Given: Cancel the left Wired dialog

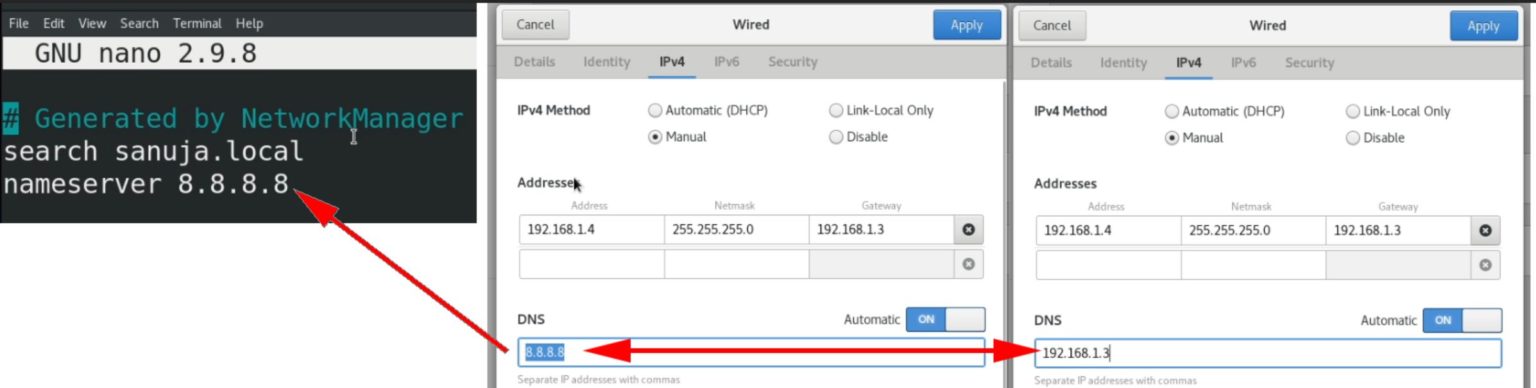Looking at the screenshot, I should pyautogui.click(x=535, y=25).
